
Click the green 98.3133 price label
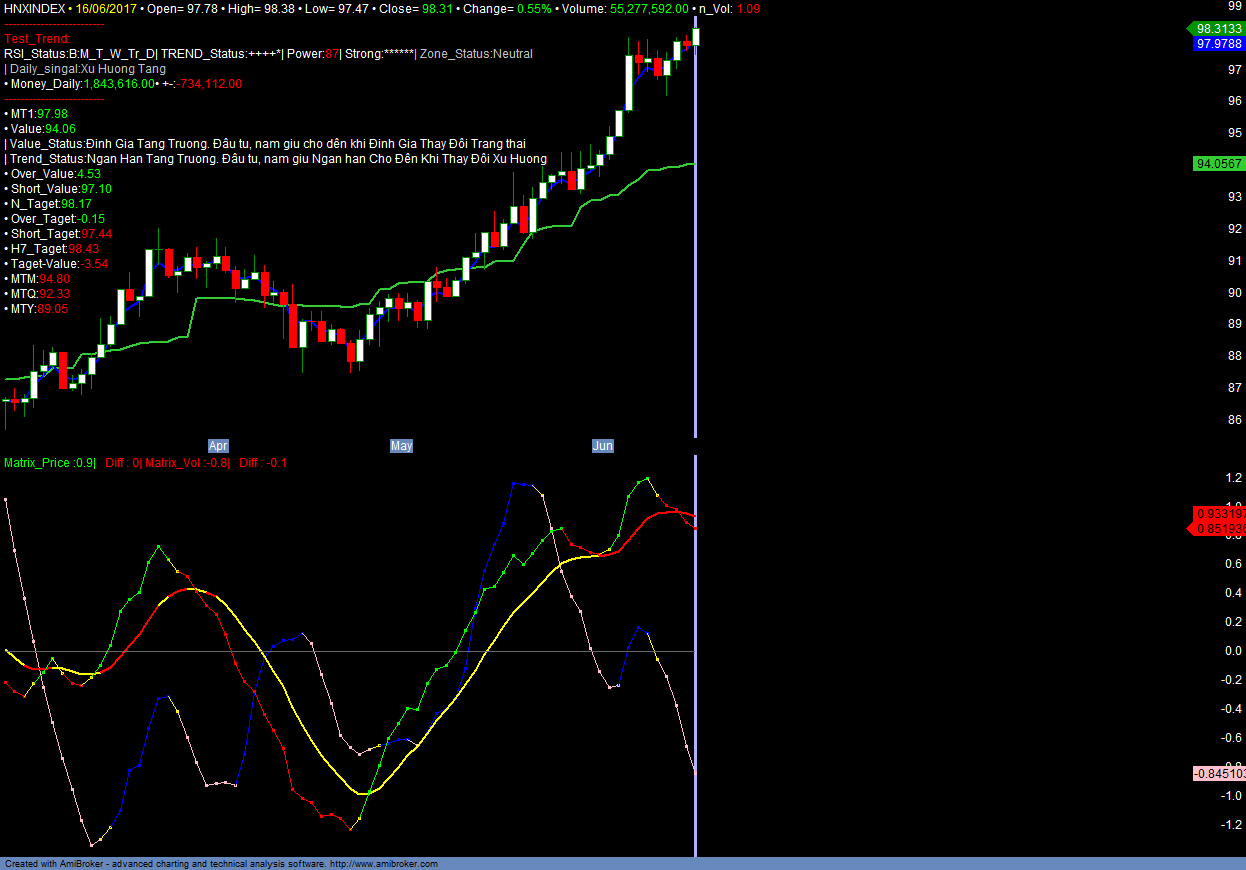click(1218, 29)
